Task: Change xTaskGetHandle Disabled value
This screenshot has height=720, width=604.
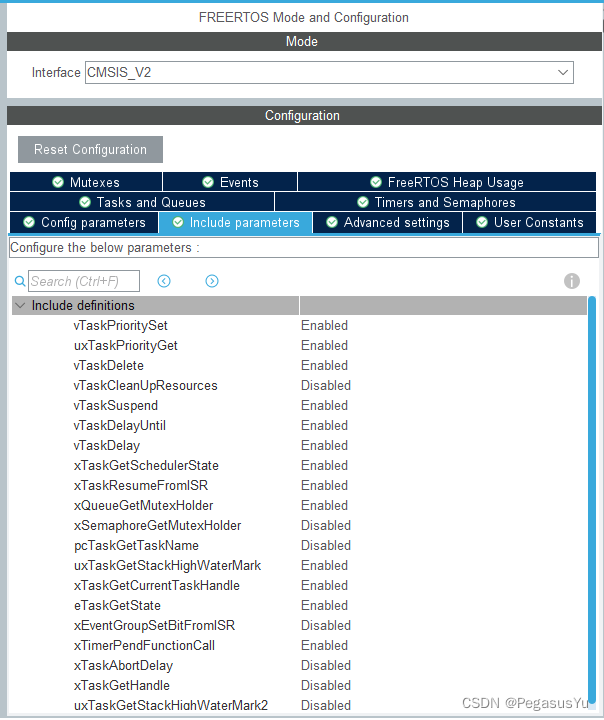Action: click(x=326, y=685)
